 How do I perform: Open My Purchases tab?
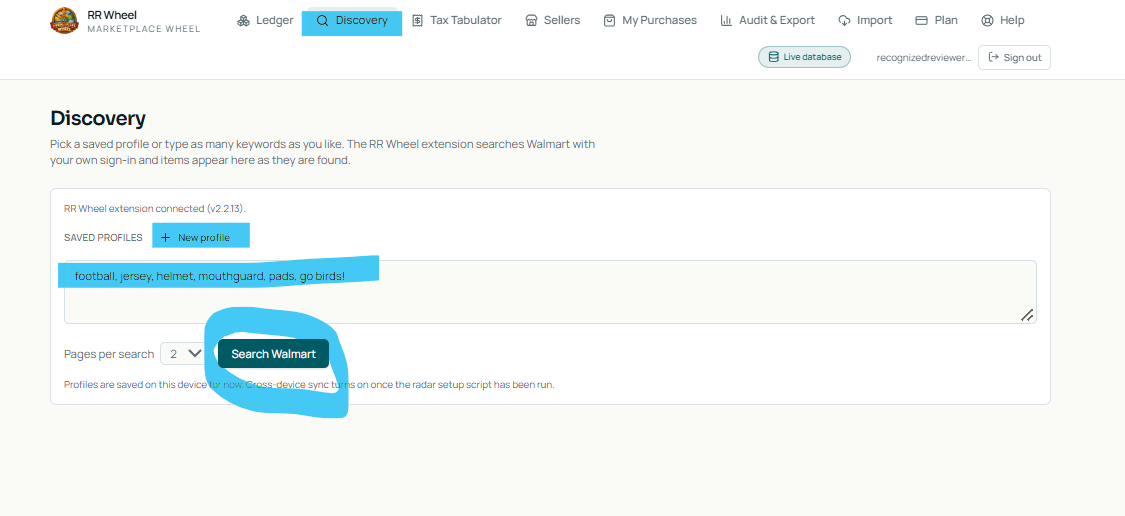click(649, 20)
